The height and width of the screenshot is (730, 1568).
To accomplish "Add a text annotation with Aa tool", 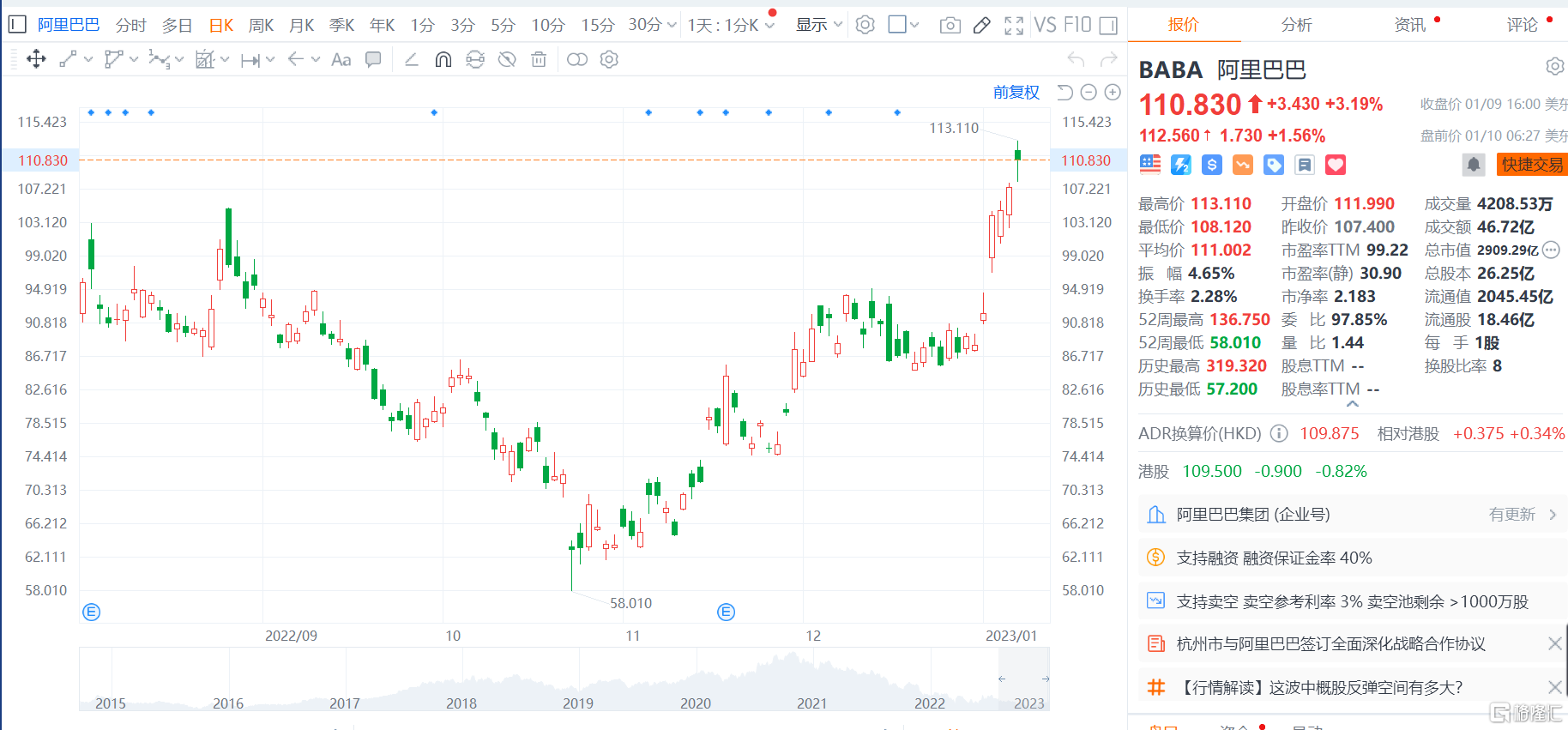I will (341, 59).
